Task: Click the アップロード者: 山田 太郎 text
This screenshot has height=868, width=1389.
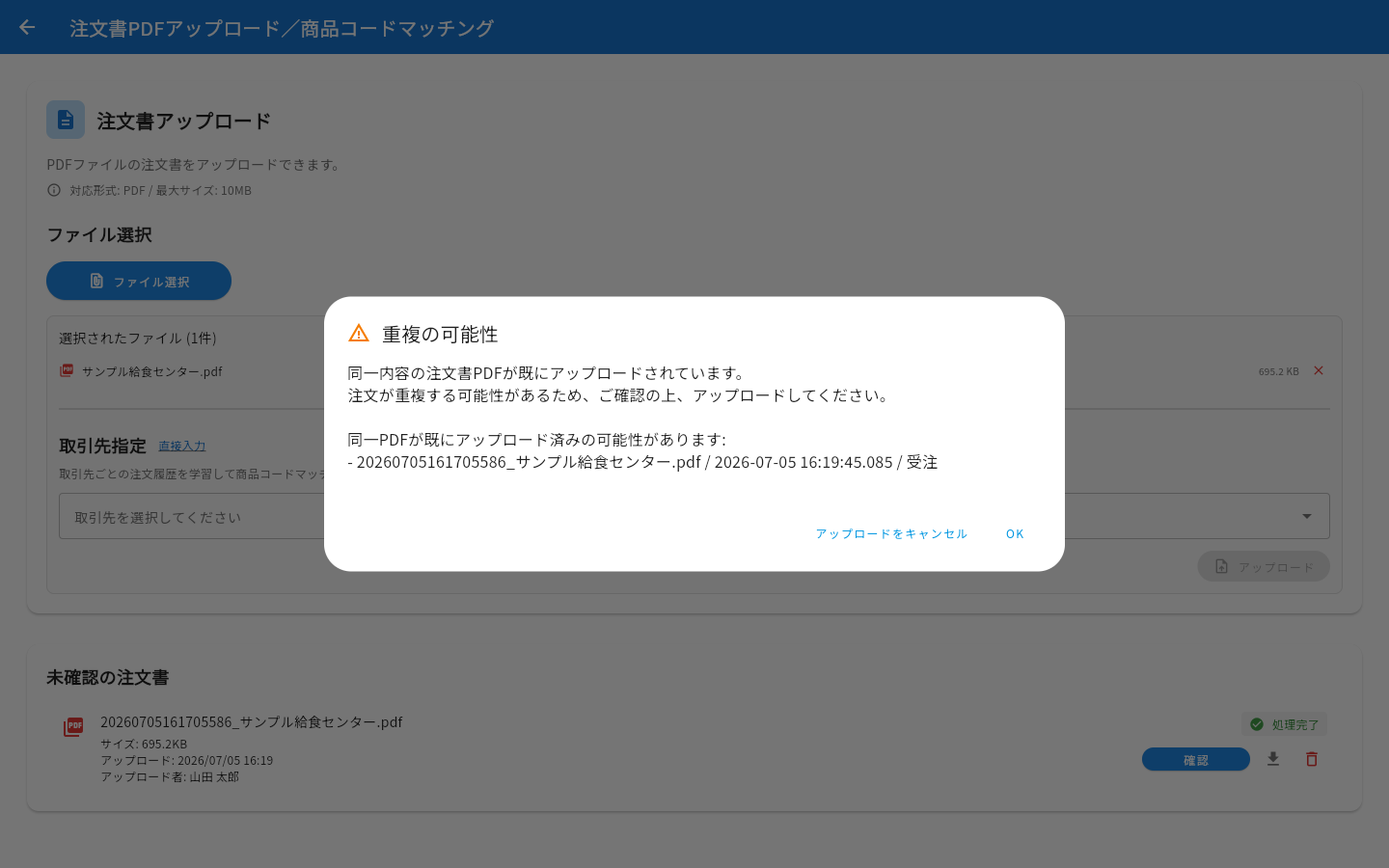Action: point(170,776)
